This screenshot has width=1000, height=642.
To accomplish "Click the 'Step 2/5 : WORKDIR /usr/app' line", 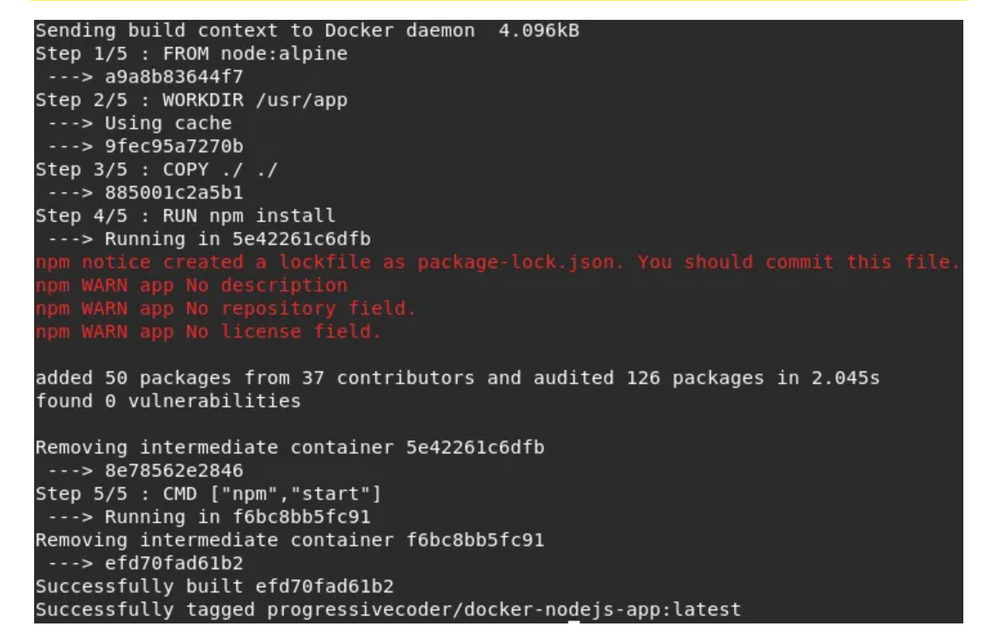I will pyautogui.click(x=191, y=100).
